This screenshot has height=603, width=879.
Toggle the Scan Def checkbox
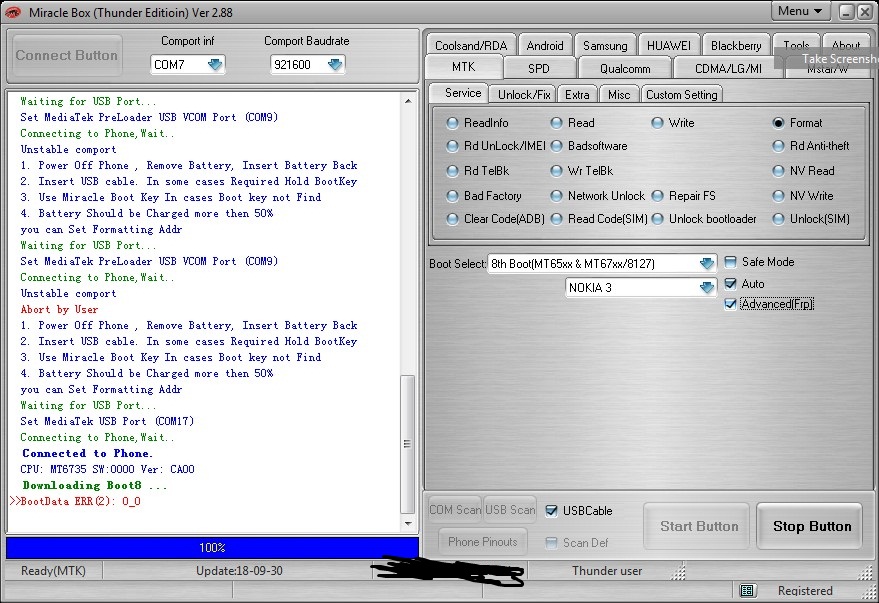pos(552,542)
